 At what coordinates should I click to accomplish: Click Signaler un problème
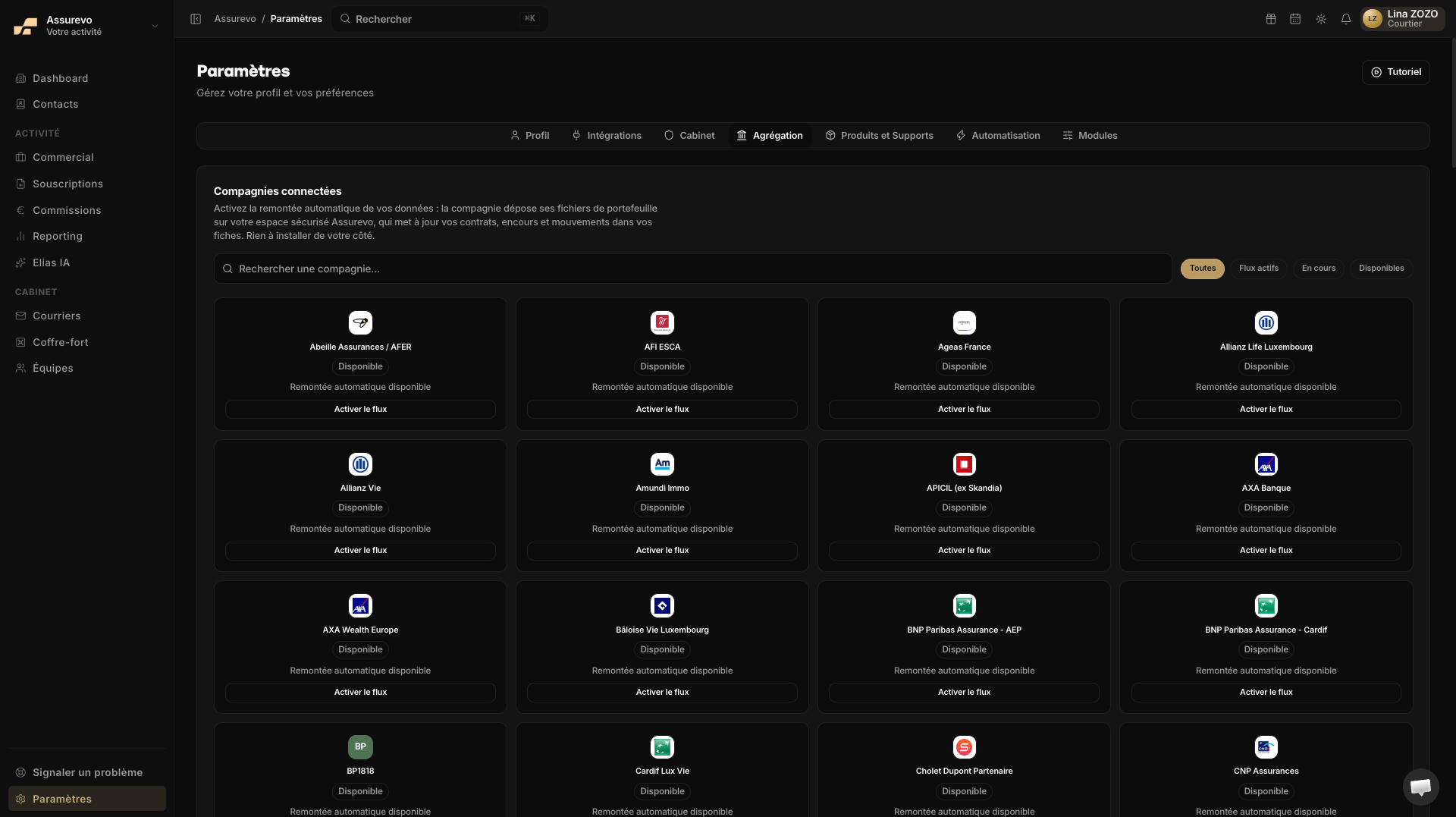[86, 772]
